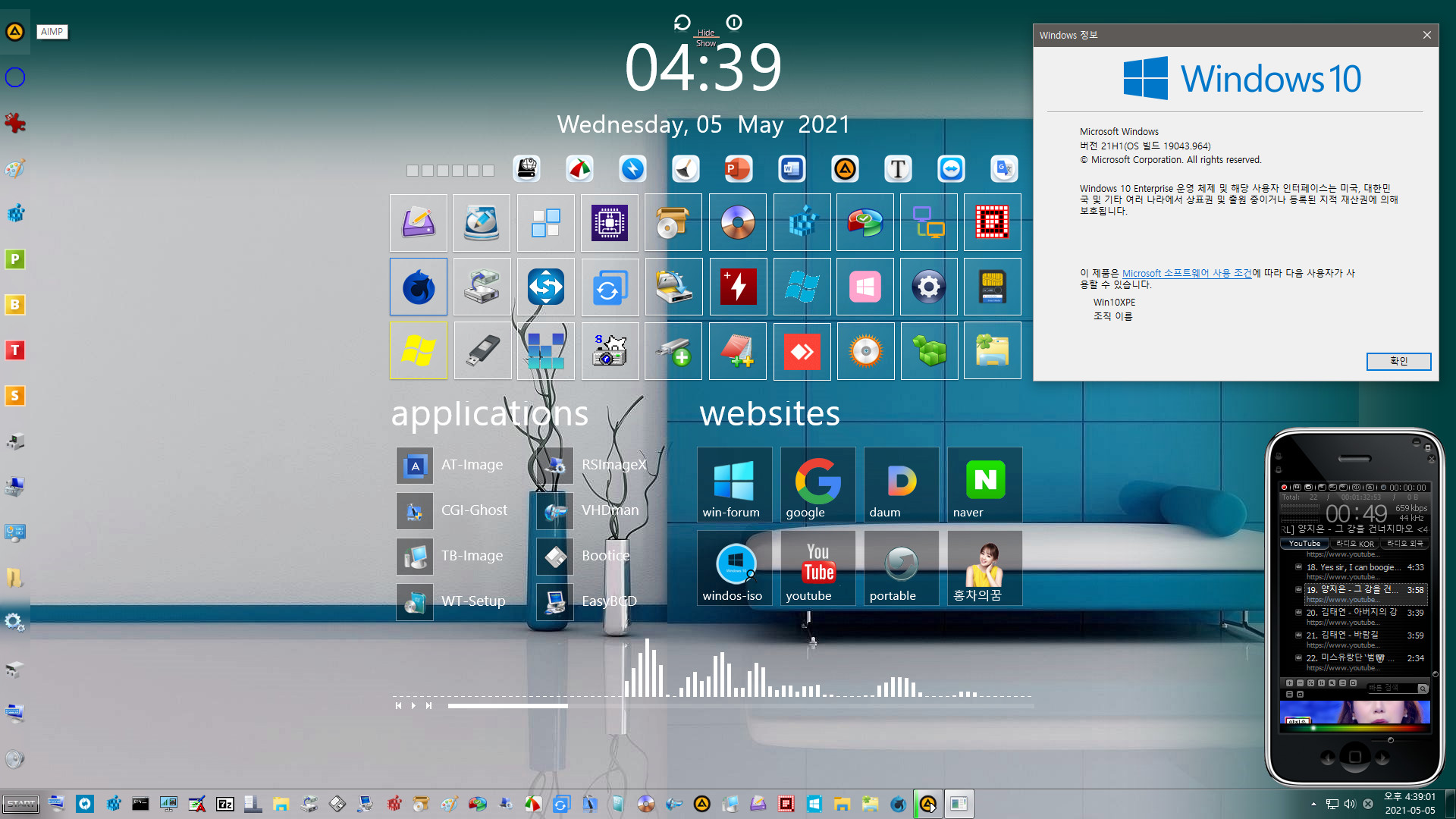Launch the black USB stick tile
This screenshot has height=819, width=1456.
pos(482,351)
